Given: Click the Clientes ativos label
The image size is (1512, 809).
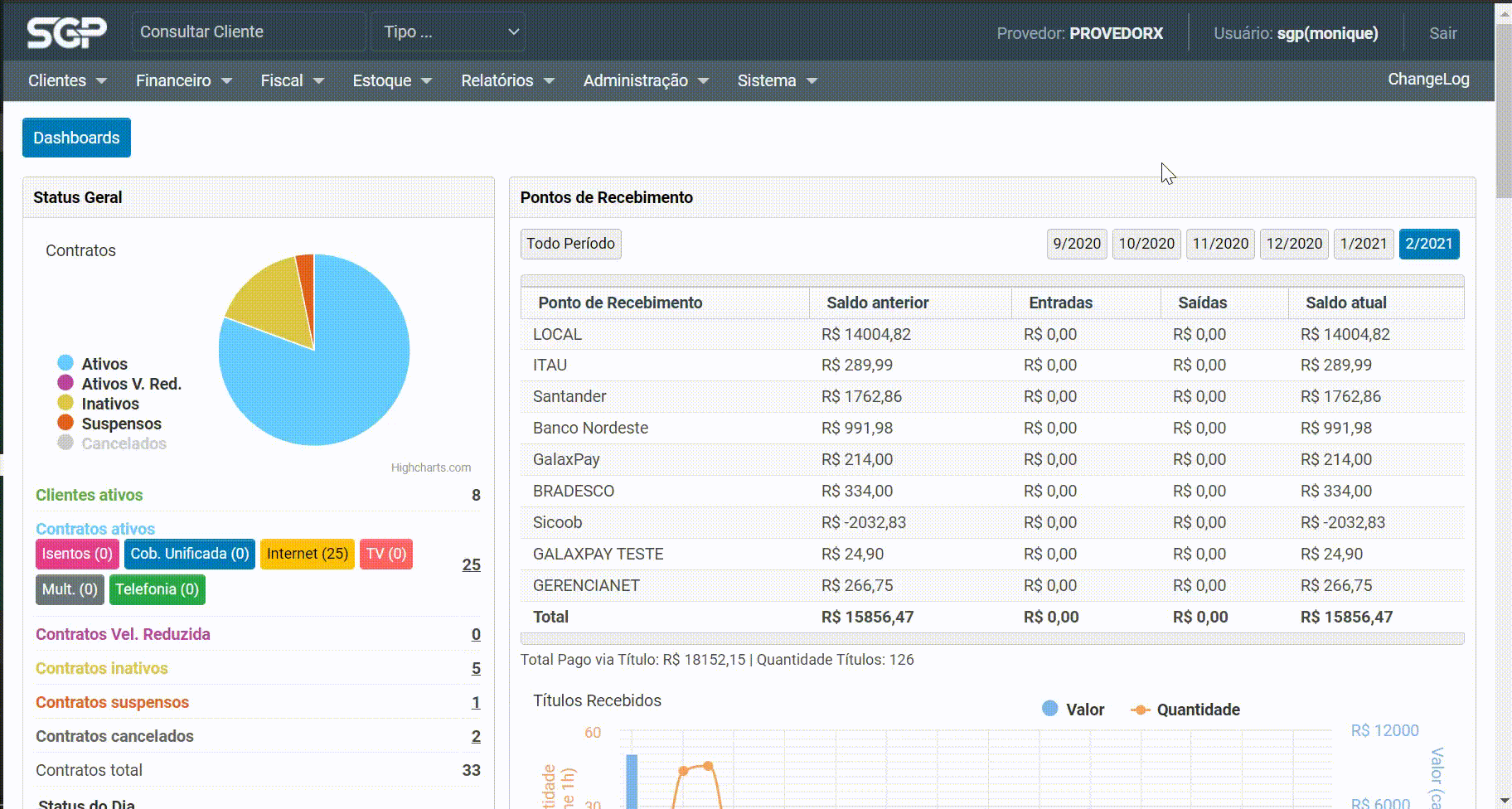Looking at the screenshot, I should [x=89, y=495].
